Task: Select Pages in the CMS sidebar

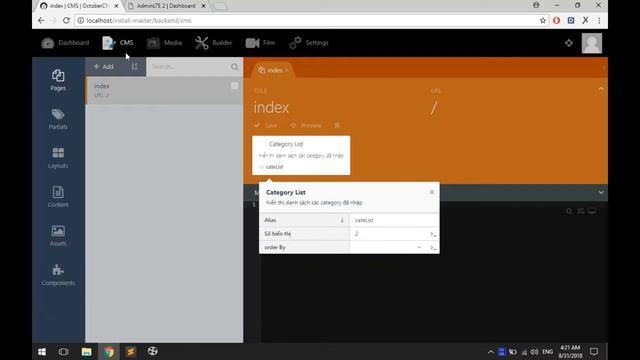Action: [x=58, y=80]
